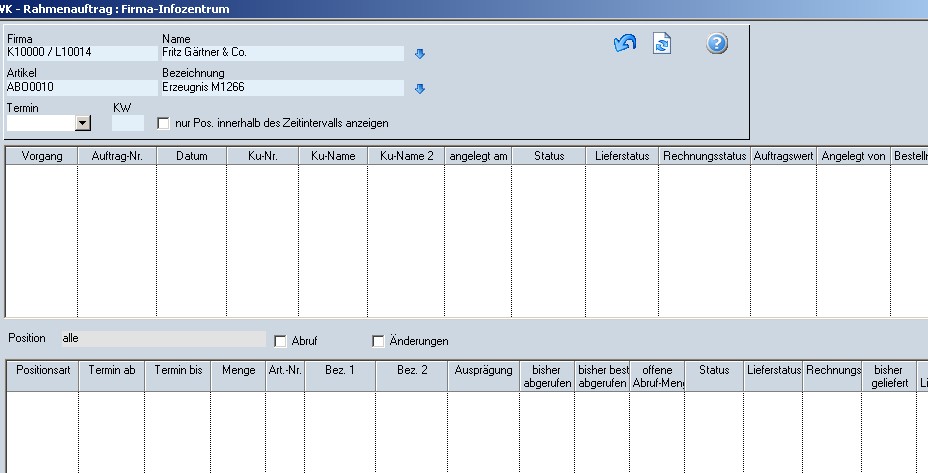Screen dimensions: 928x473
Task: Click the Firma field K10000 / L10014
Action: tap(81, 54)
